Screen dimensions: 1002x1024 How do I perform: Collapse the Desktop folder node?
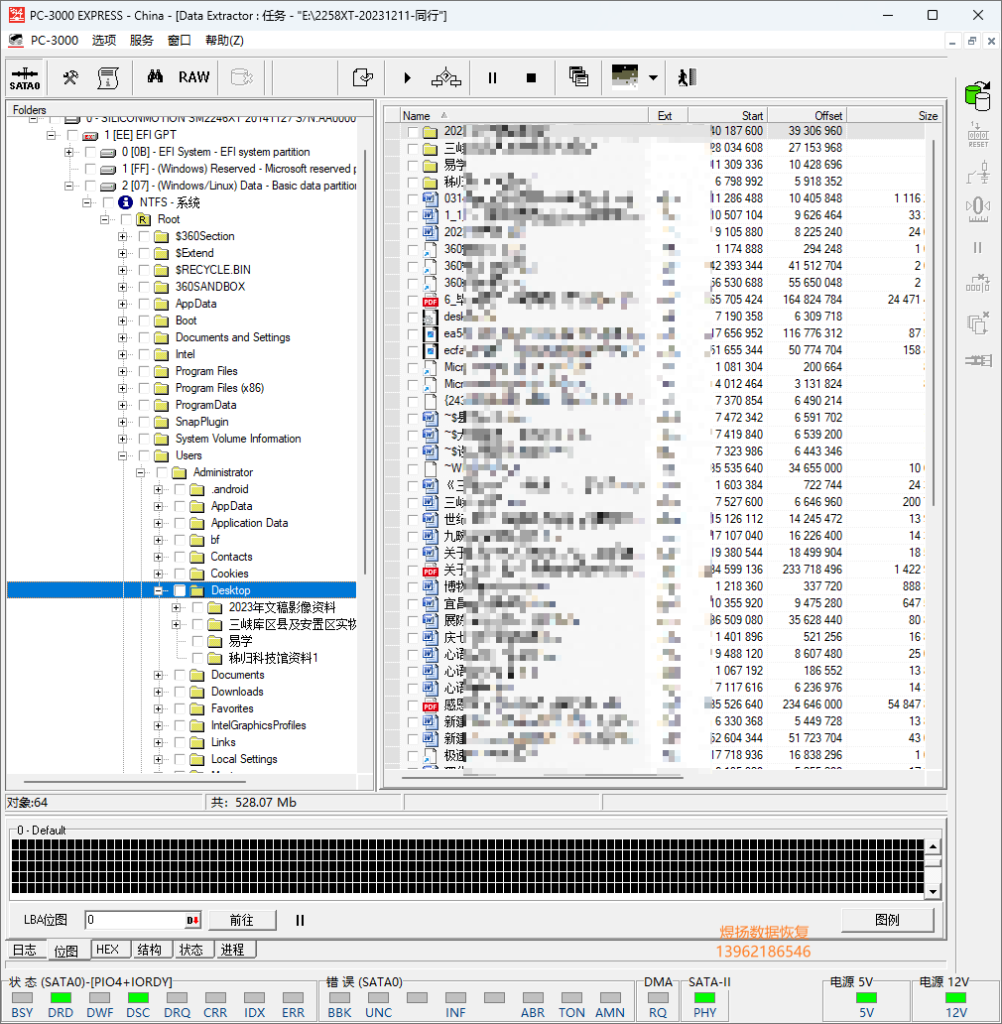pos(157,590)
